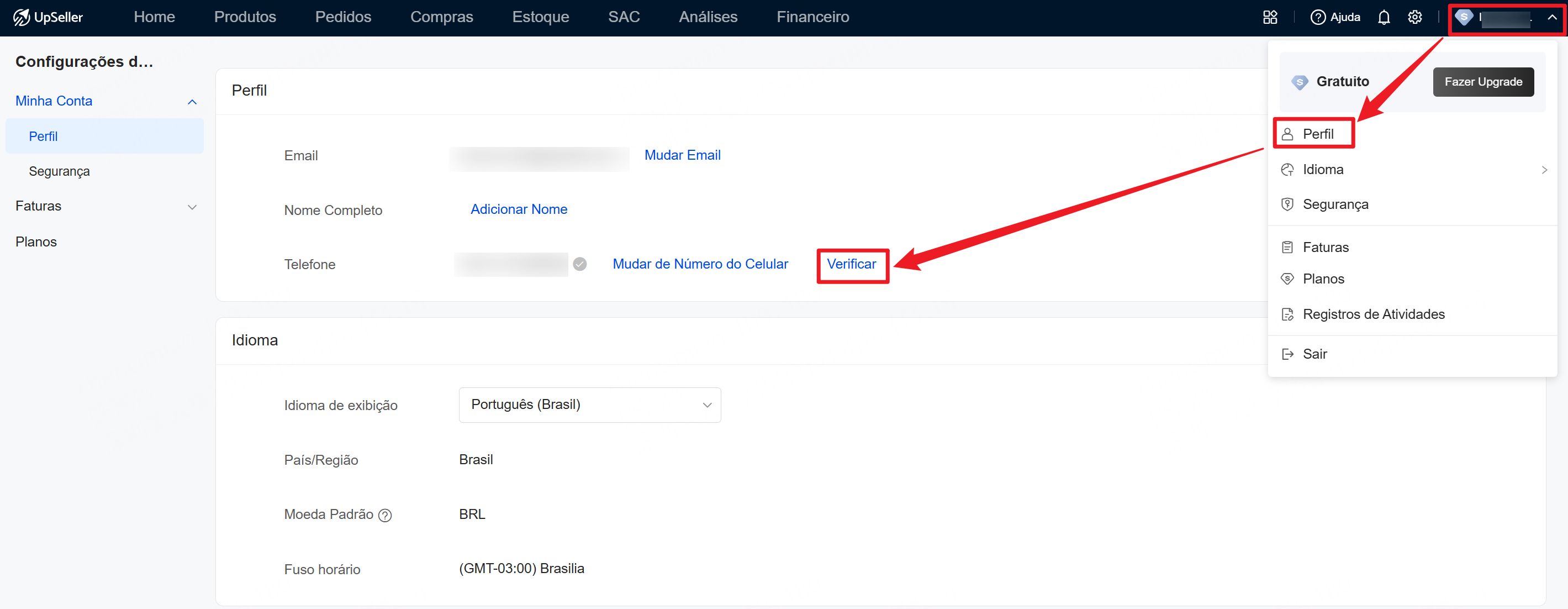Open the apps grid icon
Viewport: 1568px width, 609px height.
[1270, 17]
